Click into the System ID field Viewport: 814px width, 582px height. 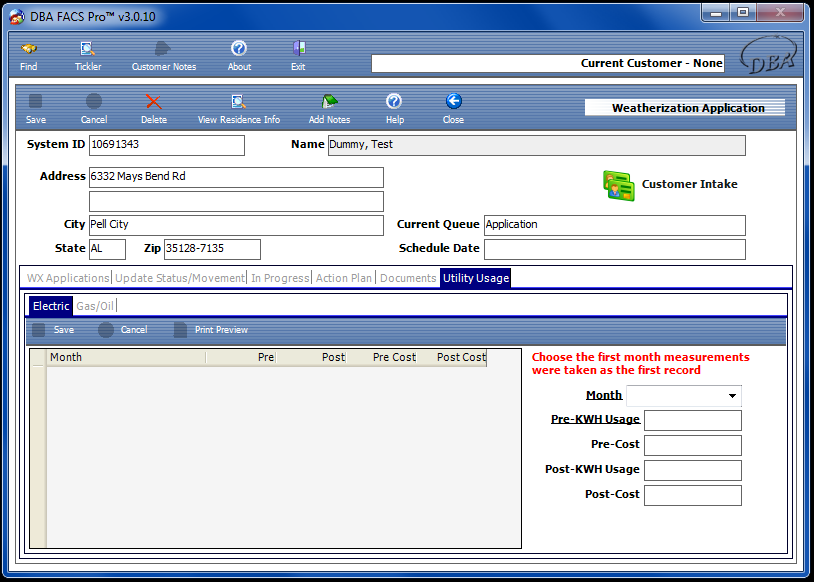pyautogui.click(x=167, y=145)
